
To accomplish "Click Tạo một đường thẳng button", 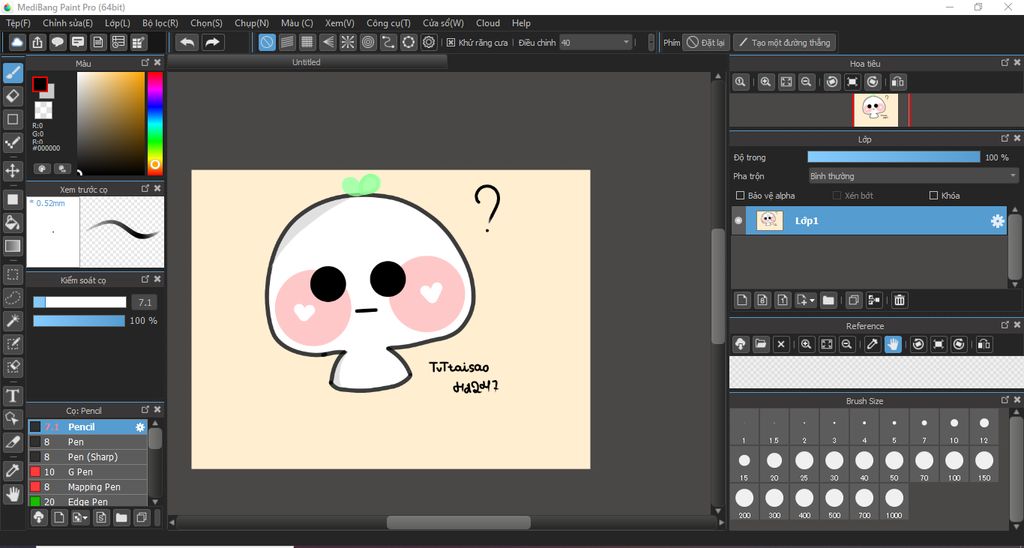I will pyautogui.click(x=784, y=42).
